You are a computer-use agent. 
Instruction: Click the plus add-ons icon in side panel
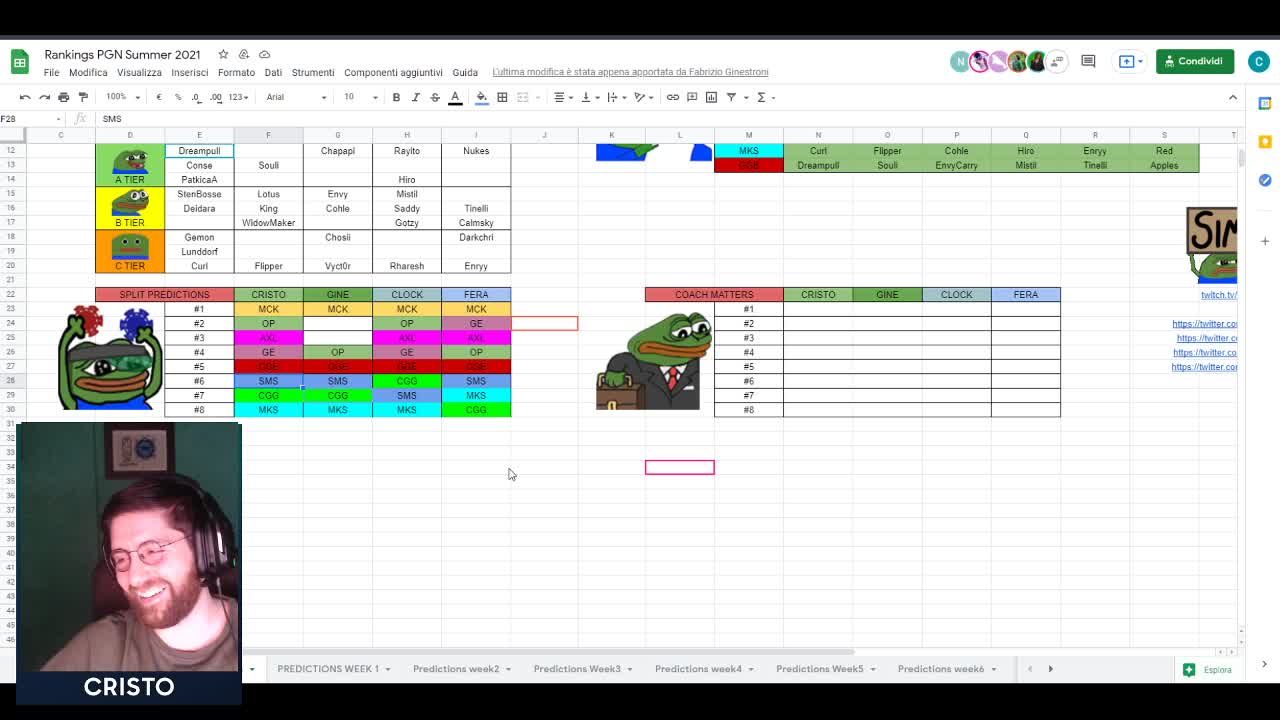[x=1265, y=241]
